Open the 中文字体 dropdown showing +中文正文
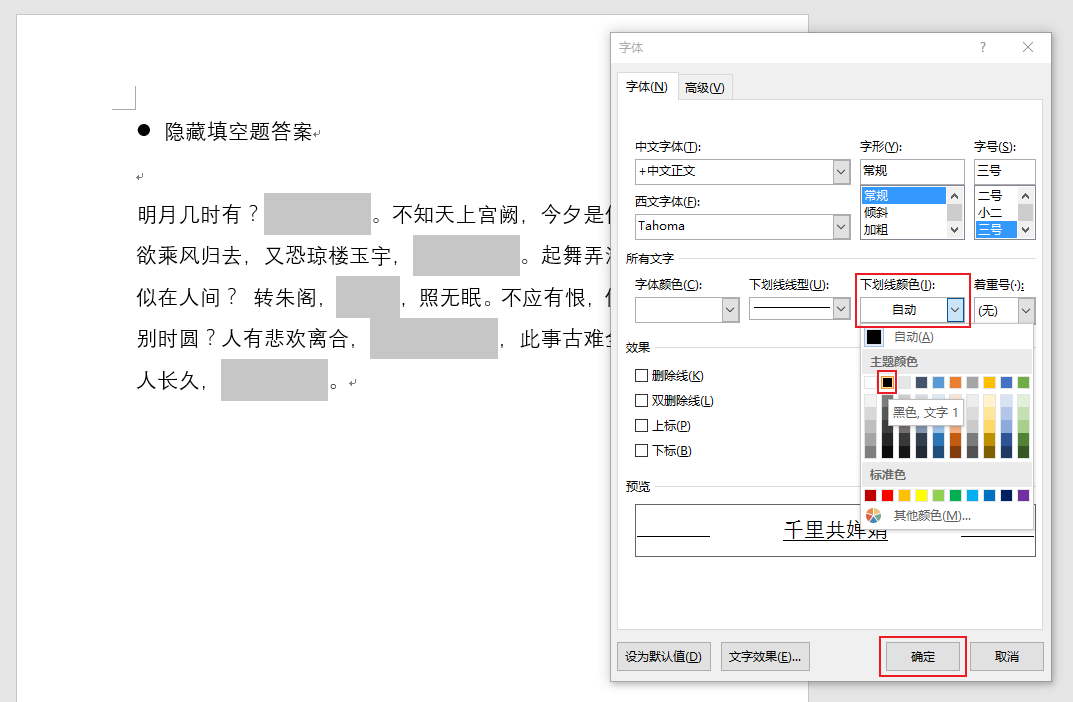Screen dimensions: 1073x702 (x=842, y=172)
